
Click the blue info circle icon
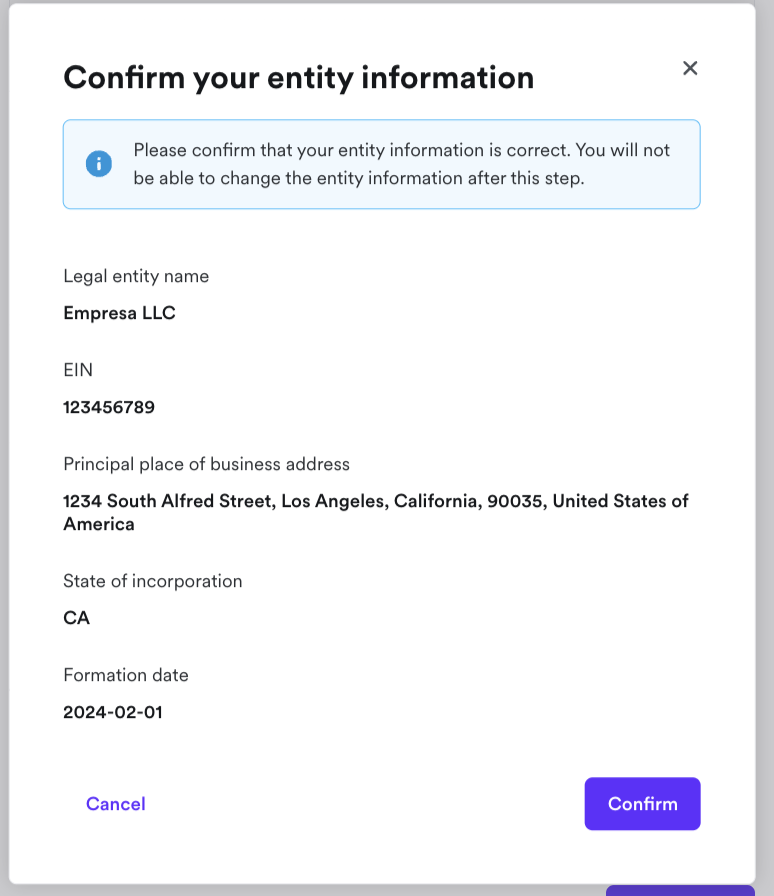coord(99,164)
